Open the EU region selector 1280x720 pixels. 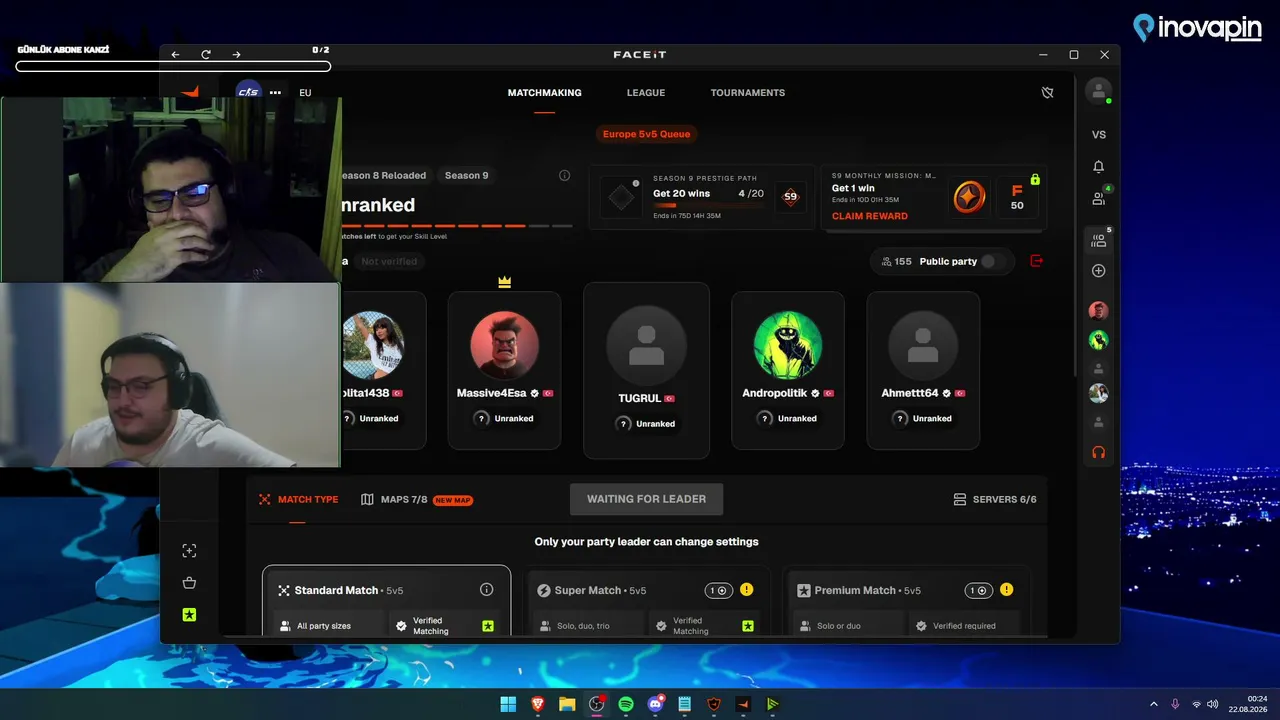[305, 93]
